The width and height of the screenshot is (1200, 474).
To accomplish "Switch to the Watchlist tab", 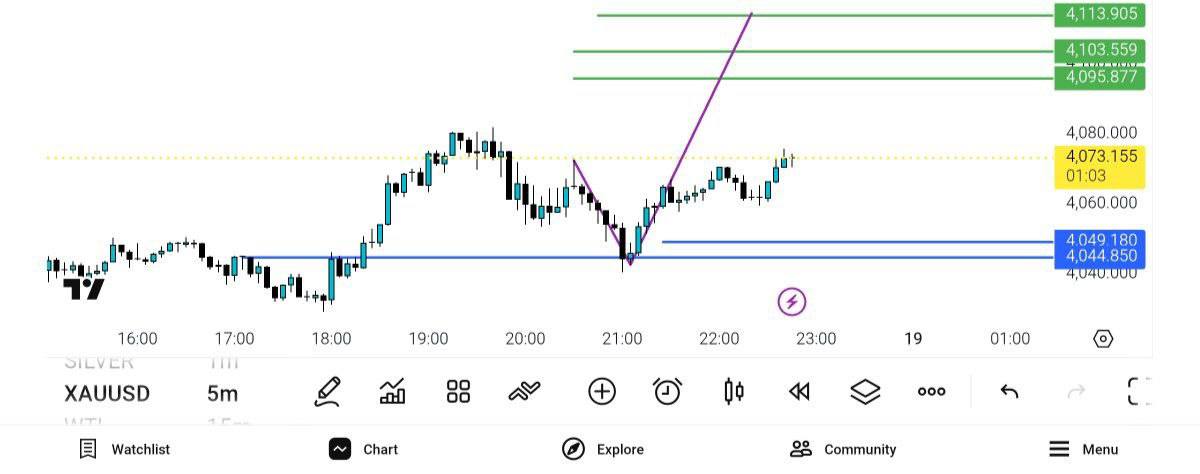I will pos(125,449).
